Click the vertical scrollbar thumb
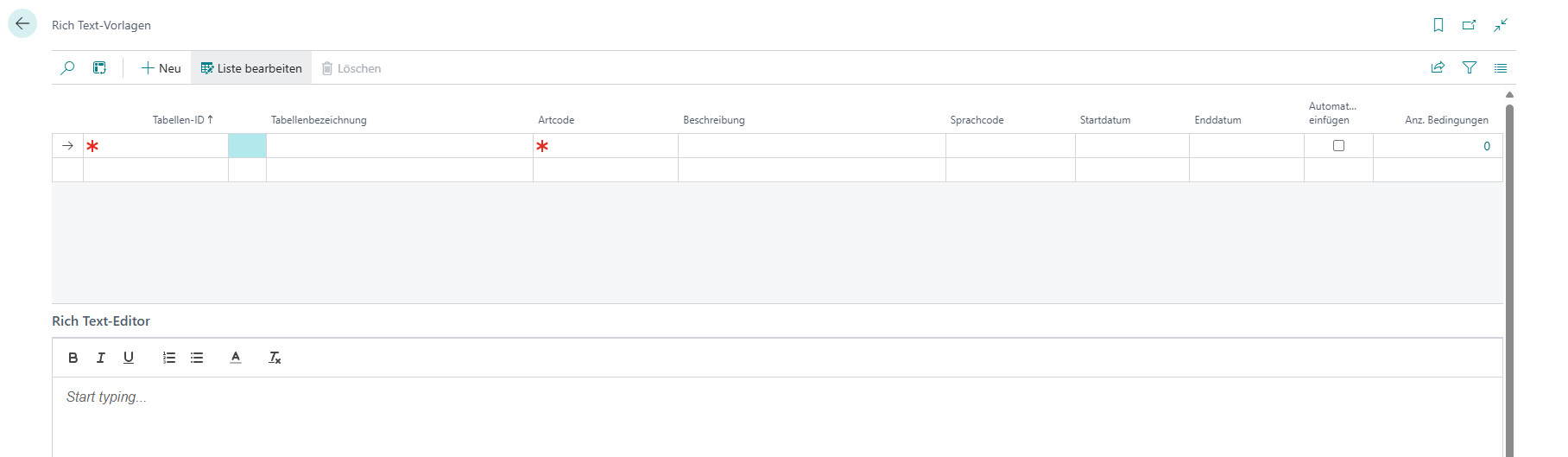 tap(1509, 281)
